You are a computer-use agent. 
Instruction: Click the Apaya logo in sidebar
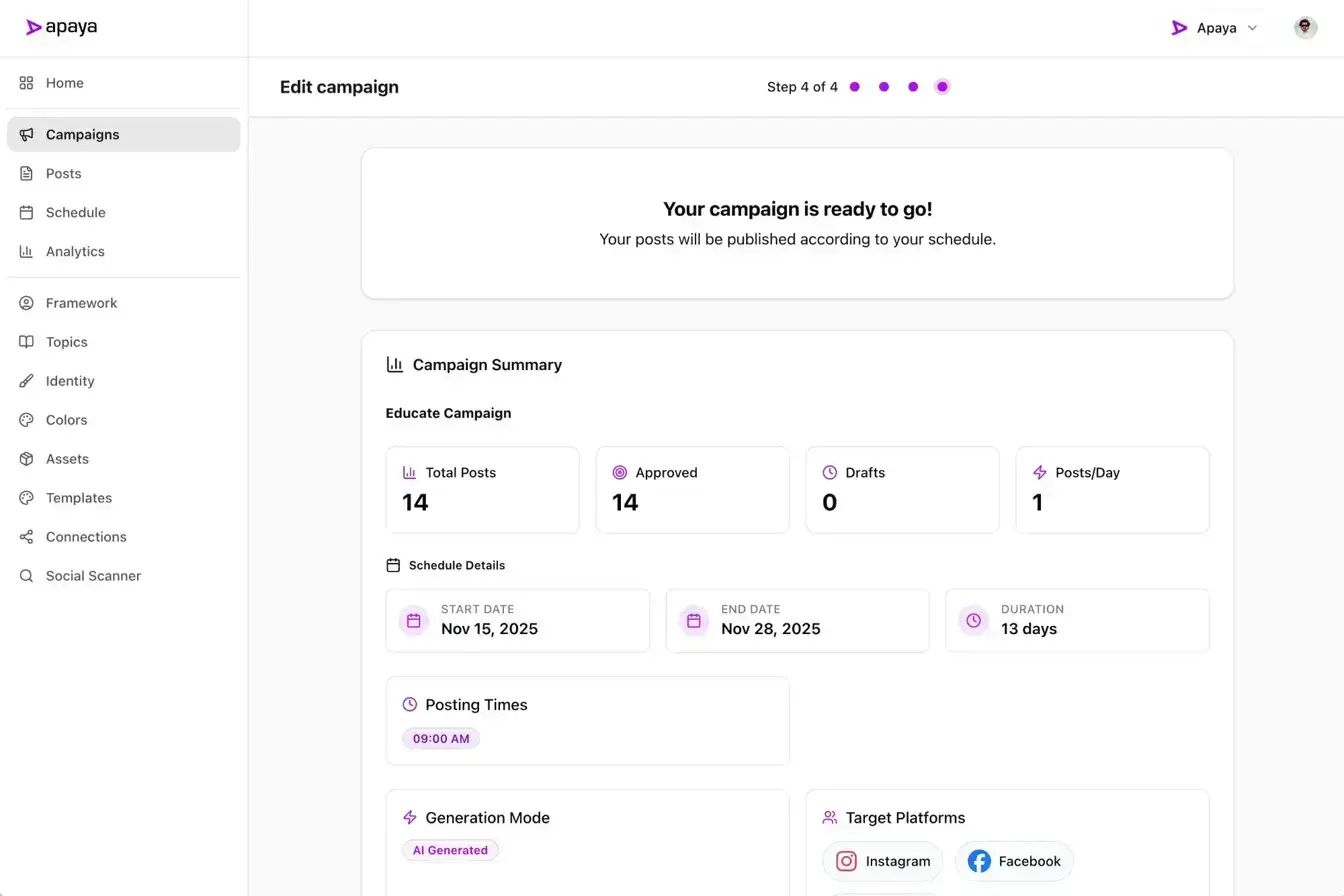(x=62, y=28)
